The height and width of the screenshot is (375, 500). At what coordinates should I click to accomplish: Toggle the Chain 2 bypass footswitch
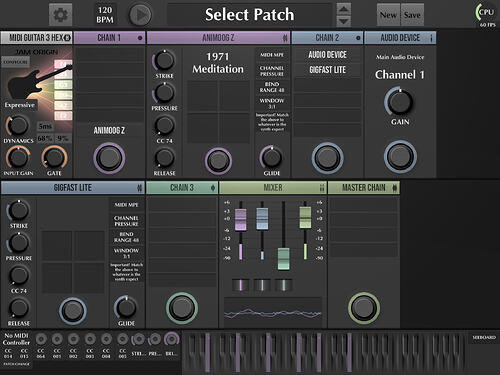[327, 158]
